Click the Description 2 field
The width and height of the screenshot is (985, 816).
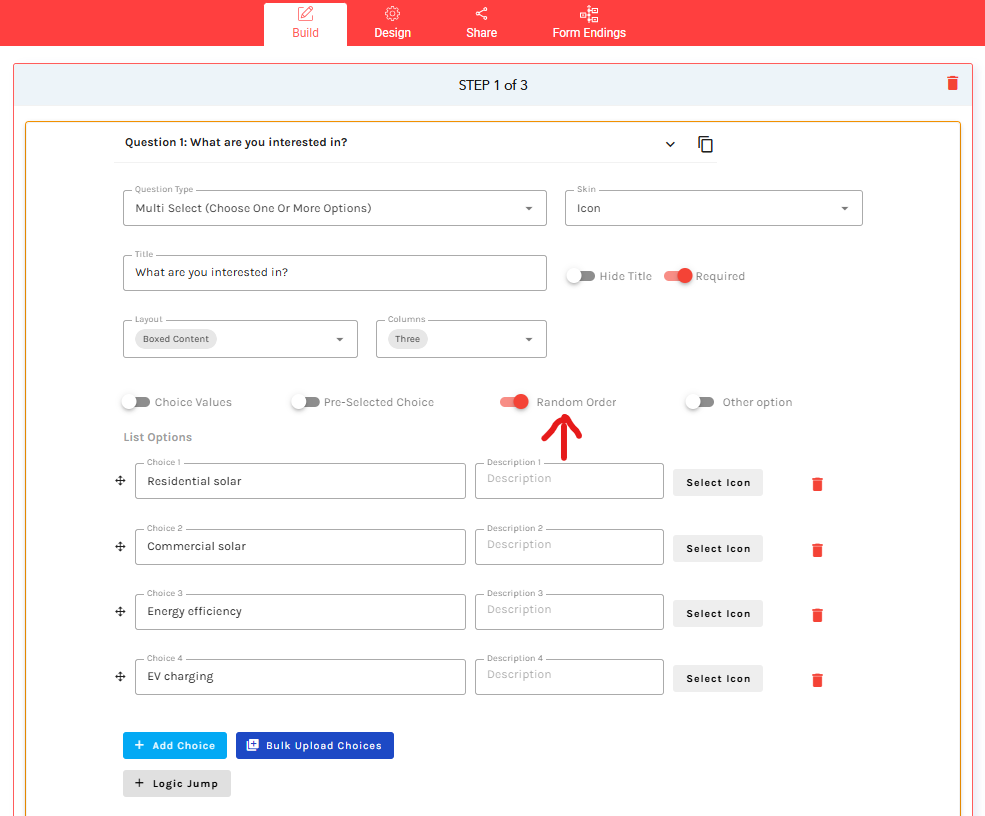click(x=569, y=547)
